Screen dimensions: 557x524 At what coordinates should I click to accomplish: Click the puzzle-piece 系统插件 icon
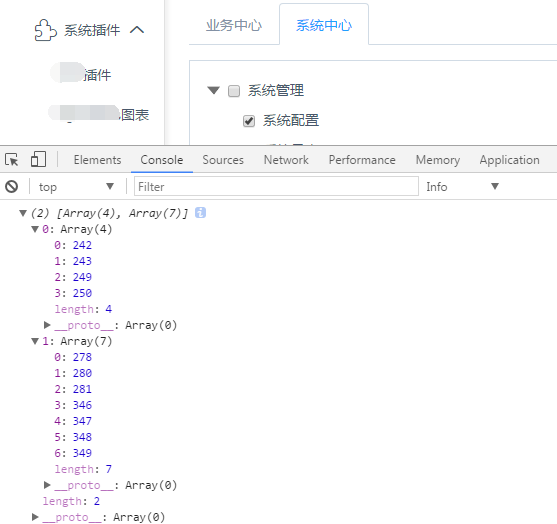[45, 30]
